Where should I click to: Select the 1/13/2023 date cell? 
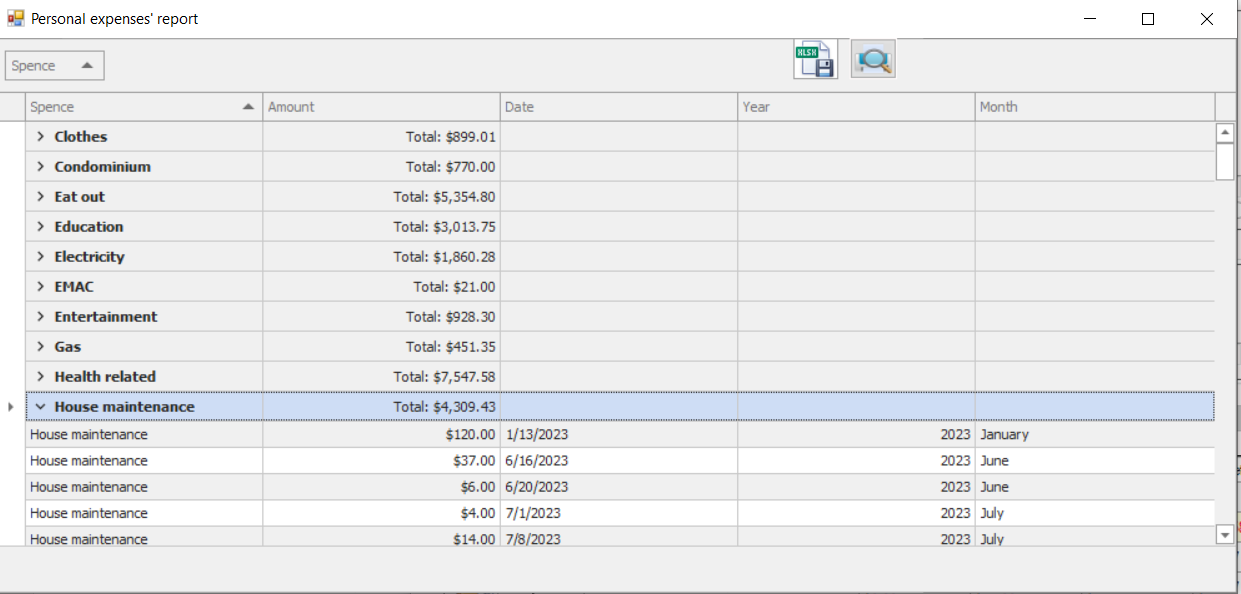[x=619, y=435]
